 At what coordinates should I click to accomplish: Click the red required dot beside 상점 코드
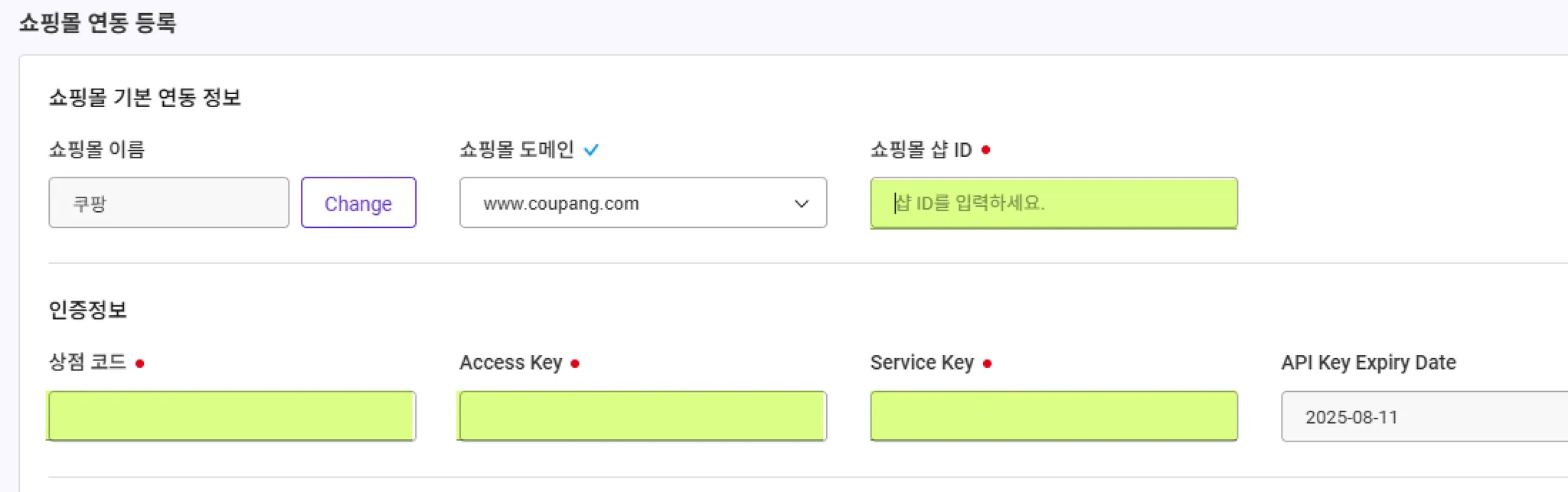coord(140,363)
